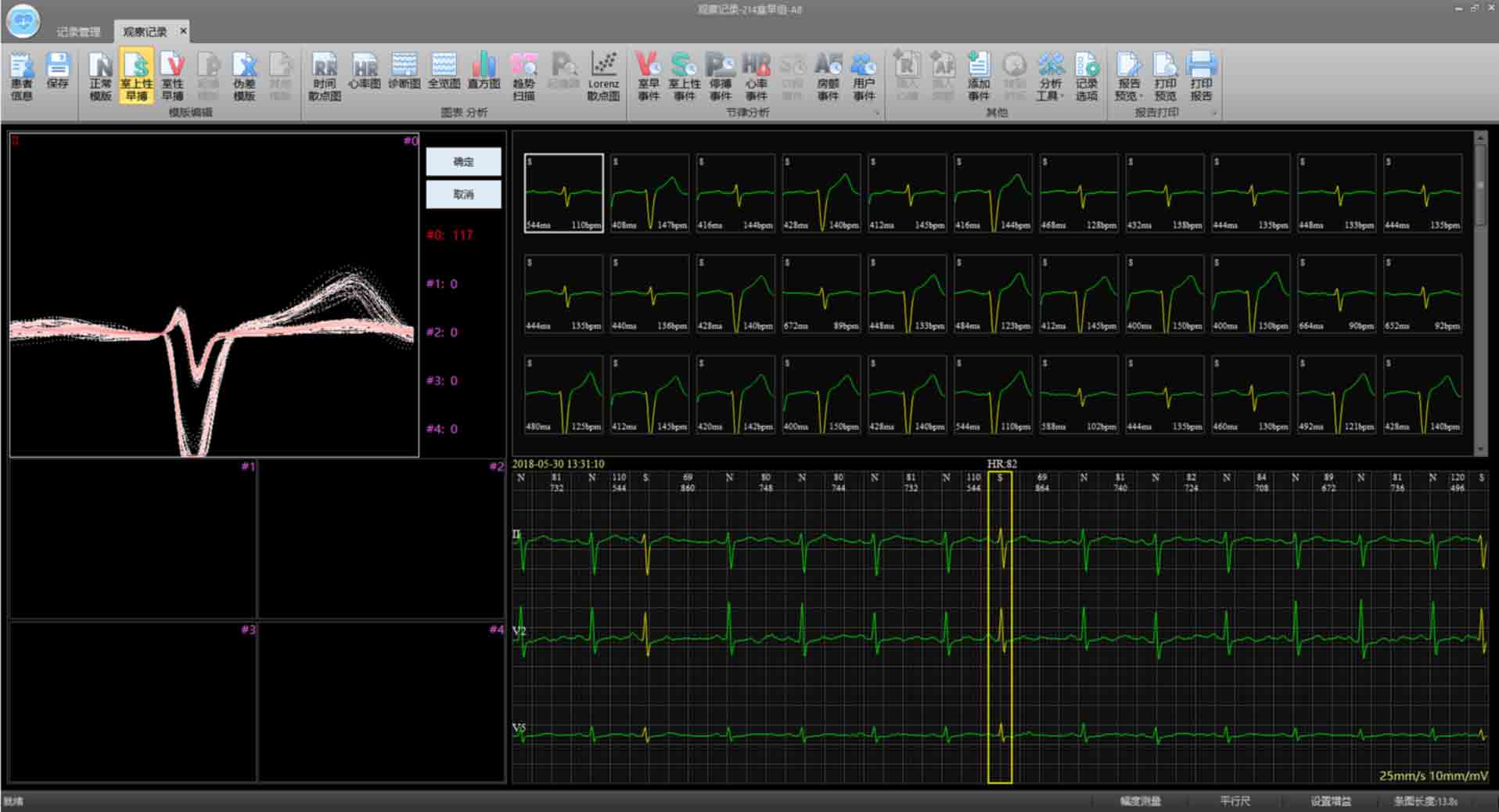This screenshot has width=1499, height=812.
Task: Open the 时间散点图 RR scatter chart
Action: pyautogui.click(x=325, y=77)
